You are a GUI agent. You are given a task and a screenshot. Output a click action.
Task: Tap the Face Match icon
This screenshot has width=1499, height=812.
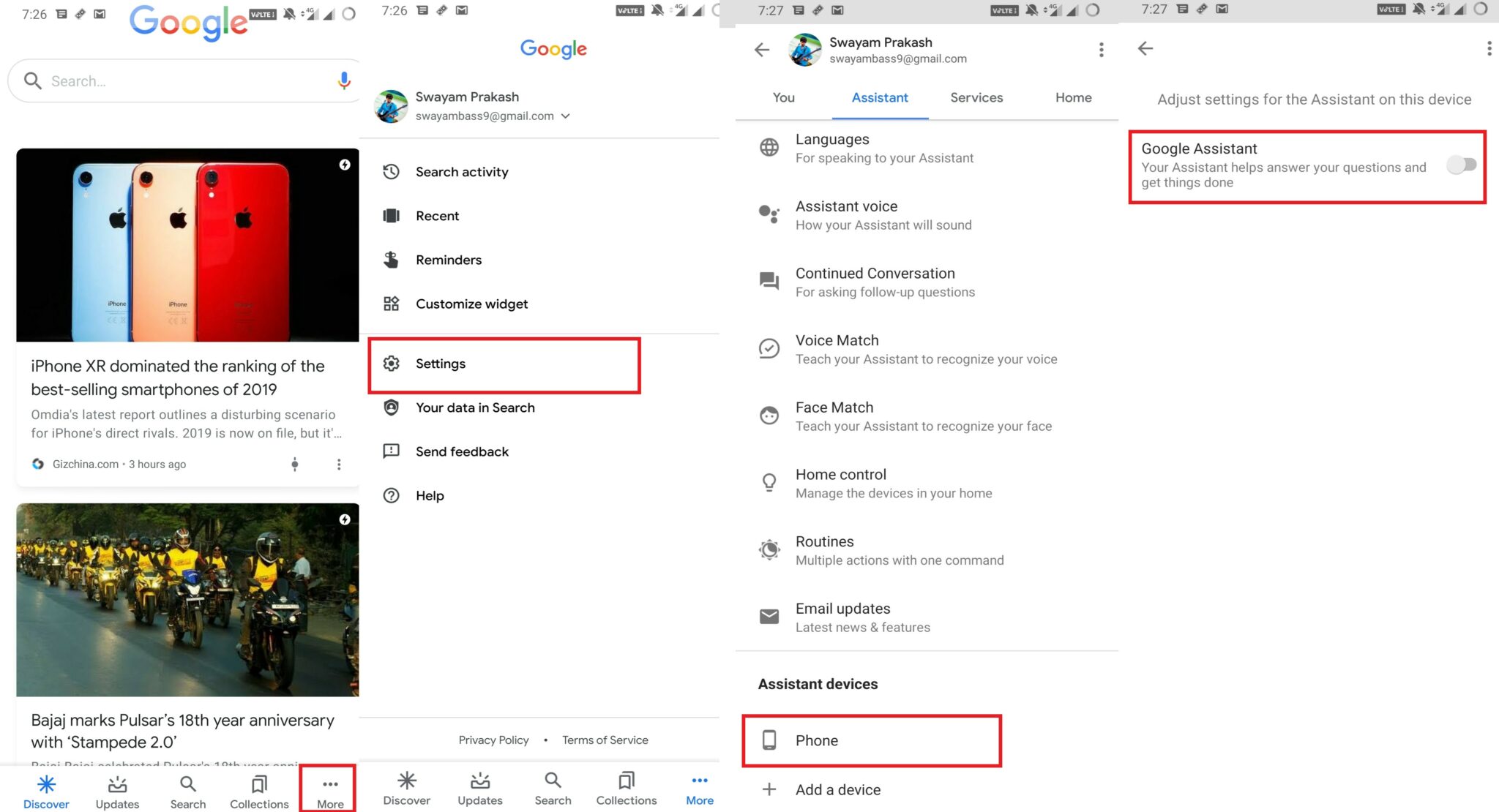tap(768, 414)
